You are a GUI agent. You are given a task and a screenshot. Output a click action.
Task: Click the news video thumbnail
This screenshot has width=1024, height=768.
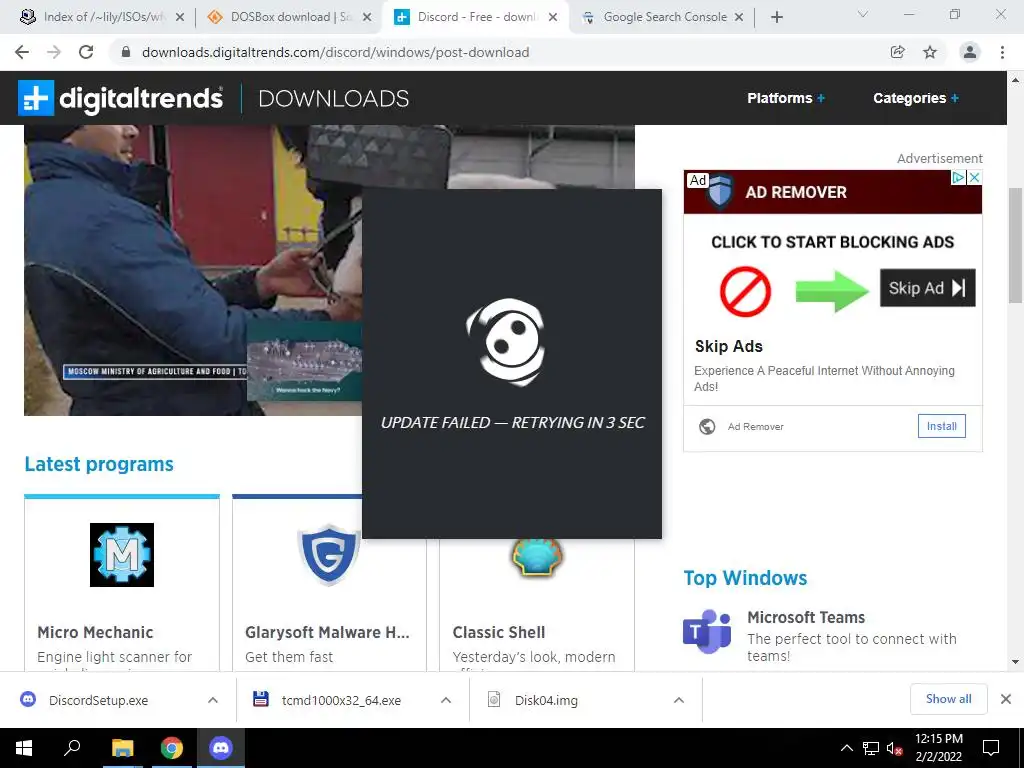coord(193,270)
